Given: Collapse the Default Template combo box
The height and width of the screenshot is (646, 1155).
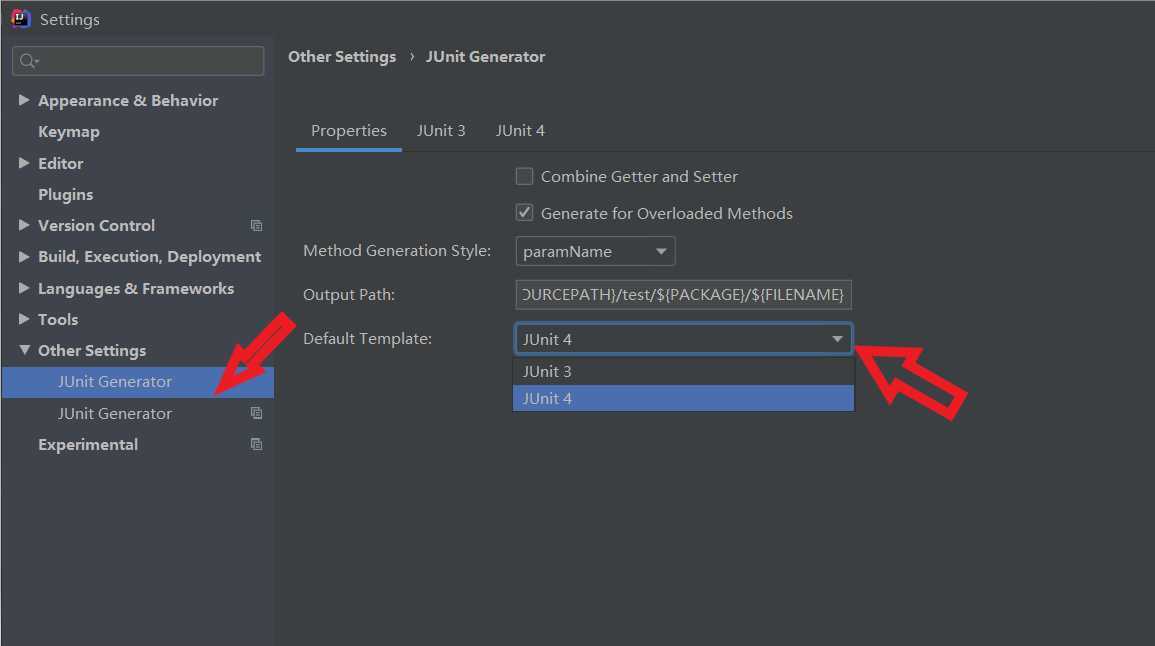Looking at the screenshot, I should tap(683, 339).
